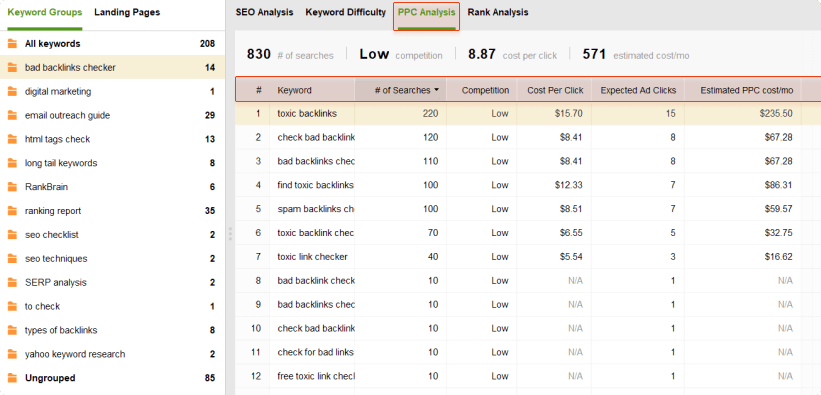Select the html tags check group
Viewport: 821px width, 395px height.
[x=112, y=139]
